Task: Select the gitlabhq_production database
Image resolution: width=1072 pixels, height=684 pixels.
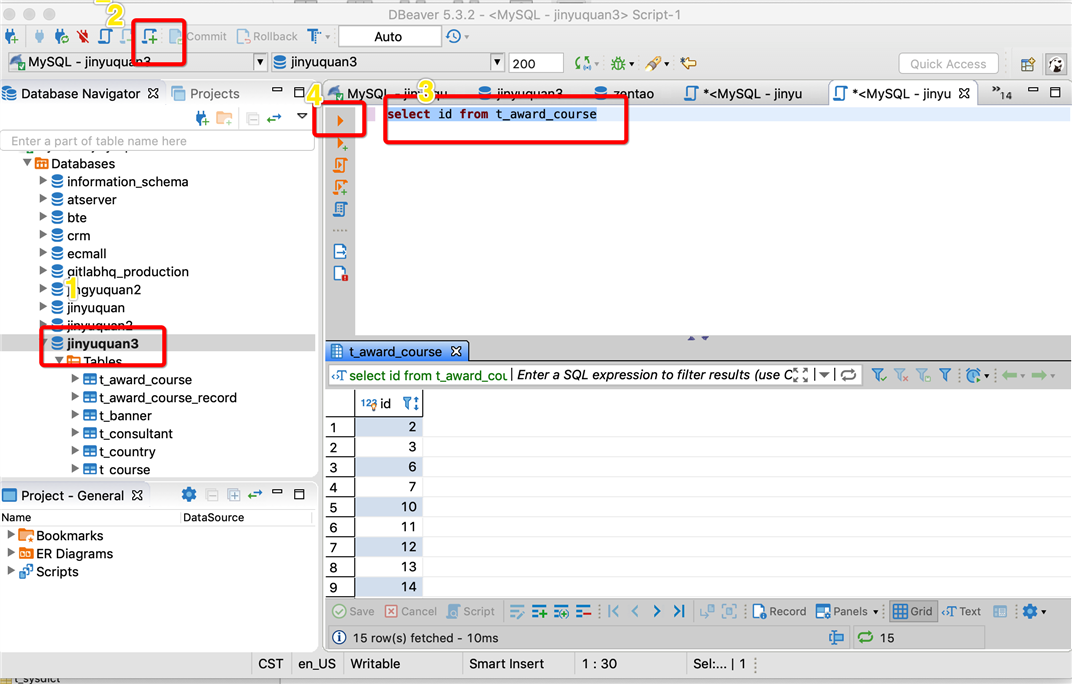Action: 128,272
